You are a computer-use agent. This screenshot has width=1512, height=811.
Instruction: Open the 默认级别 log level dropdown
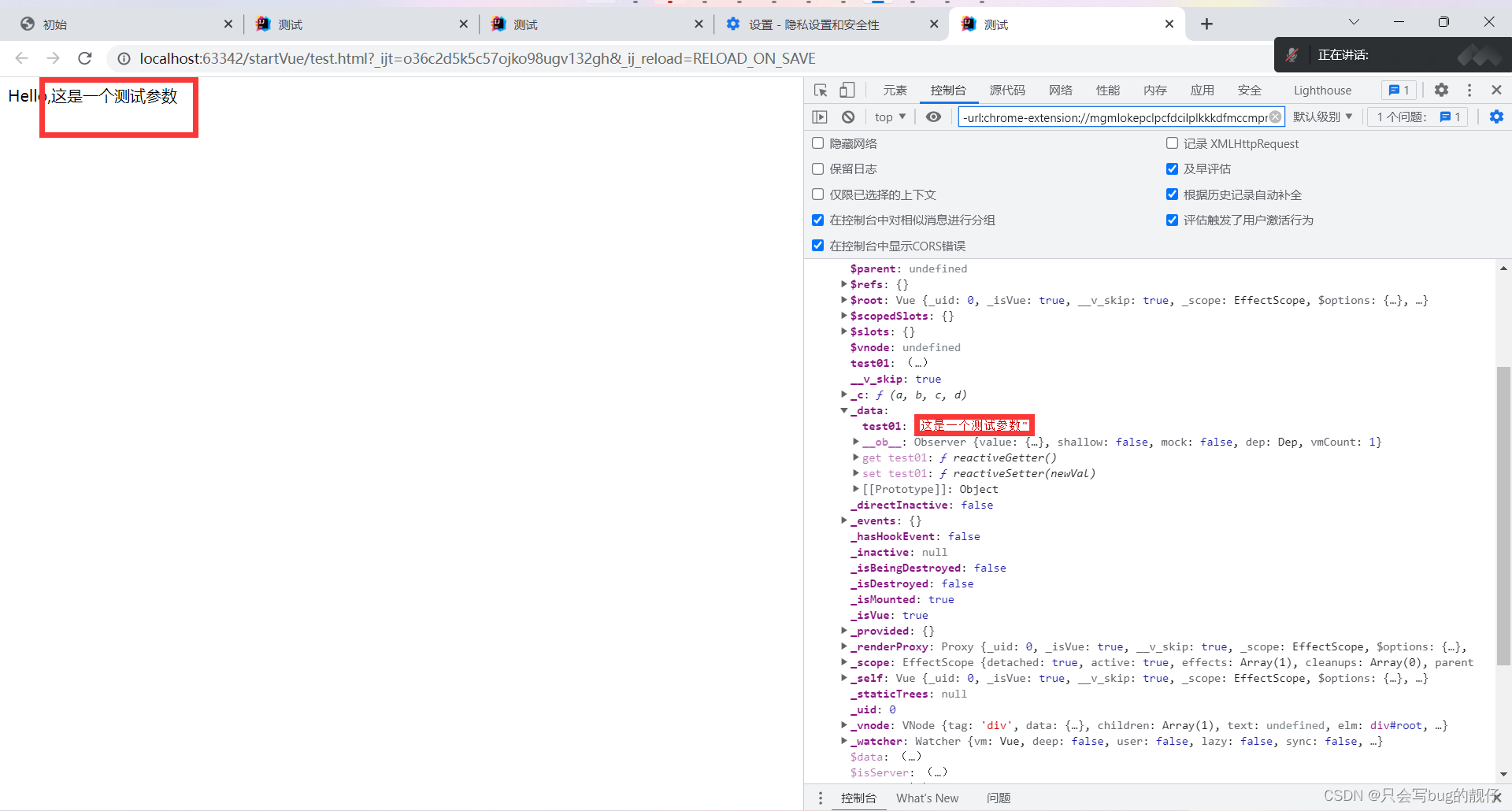tap(1323, 117)
